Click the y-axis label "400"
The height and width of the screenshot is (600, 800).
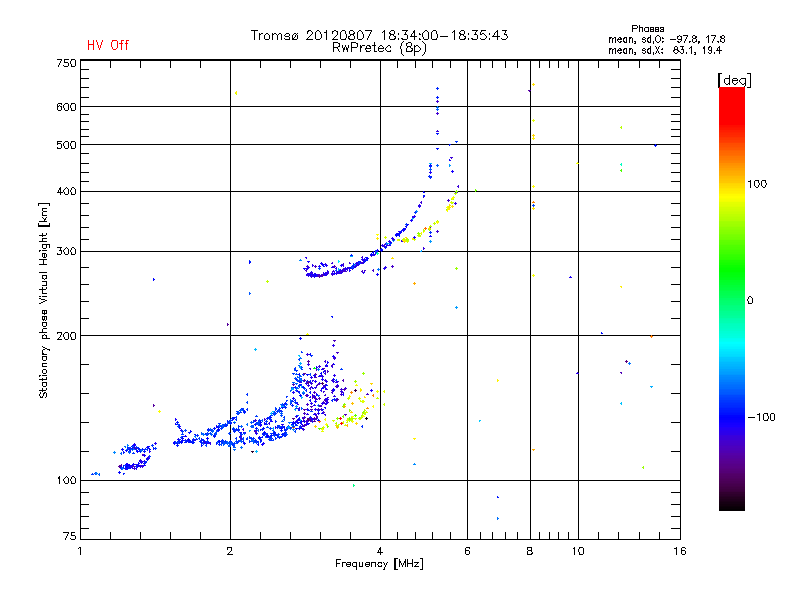tap(66, 191)
